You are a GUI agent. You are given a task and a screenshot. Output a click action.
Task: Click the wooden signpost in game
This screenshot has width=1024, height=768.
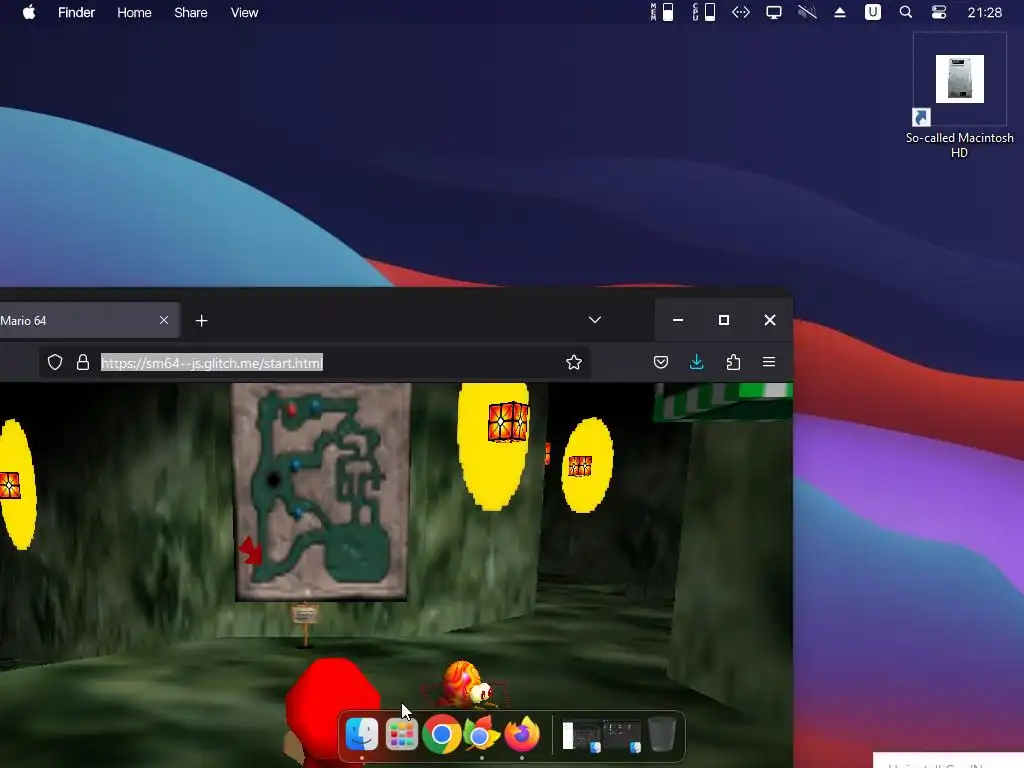(x=304, y=624)
